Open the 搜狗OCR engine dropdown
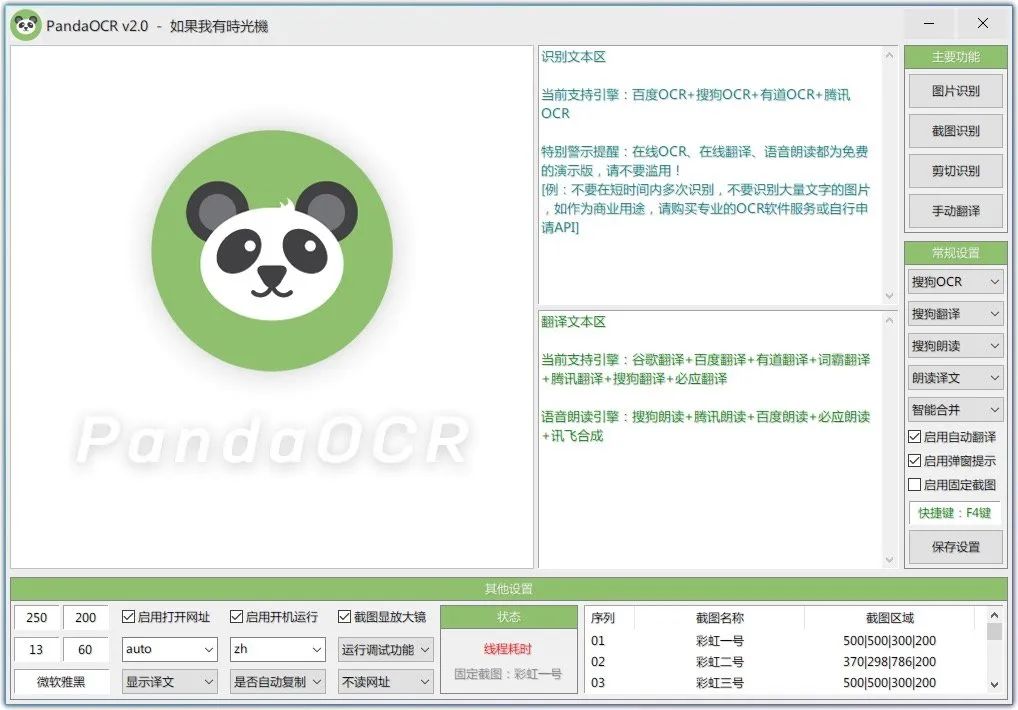This screenshot has width=1018, height=710. 955,281
